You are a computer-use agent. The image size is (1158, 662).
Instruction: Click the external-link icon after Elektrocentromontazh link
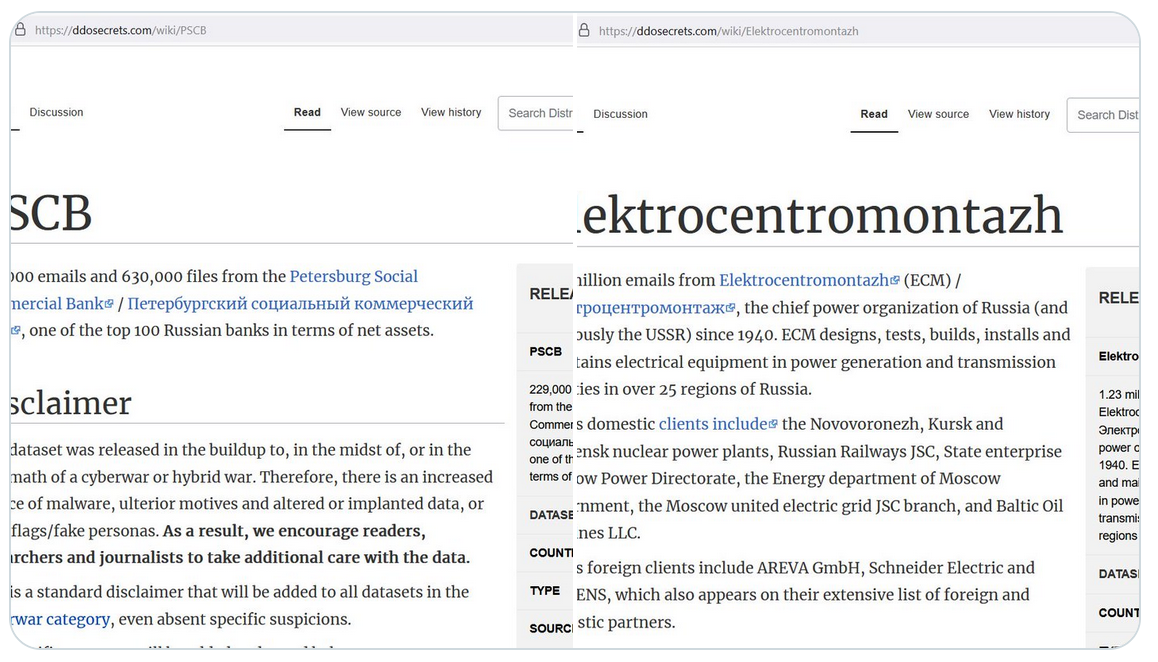tap(895, 280)
